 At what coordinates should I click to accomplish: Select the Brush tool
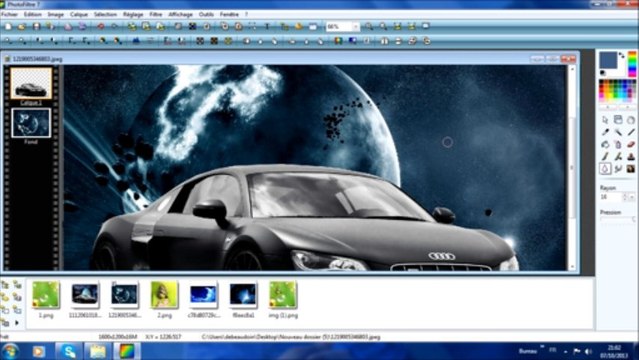(605, 157)
